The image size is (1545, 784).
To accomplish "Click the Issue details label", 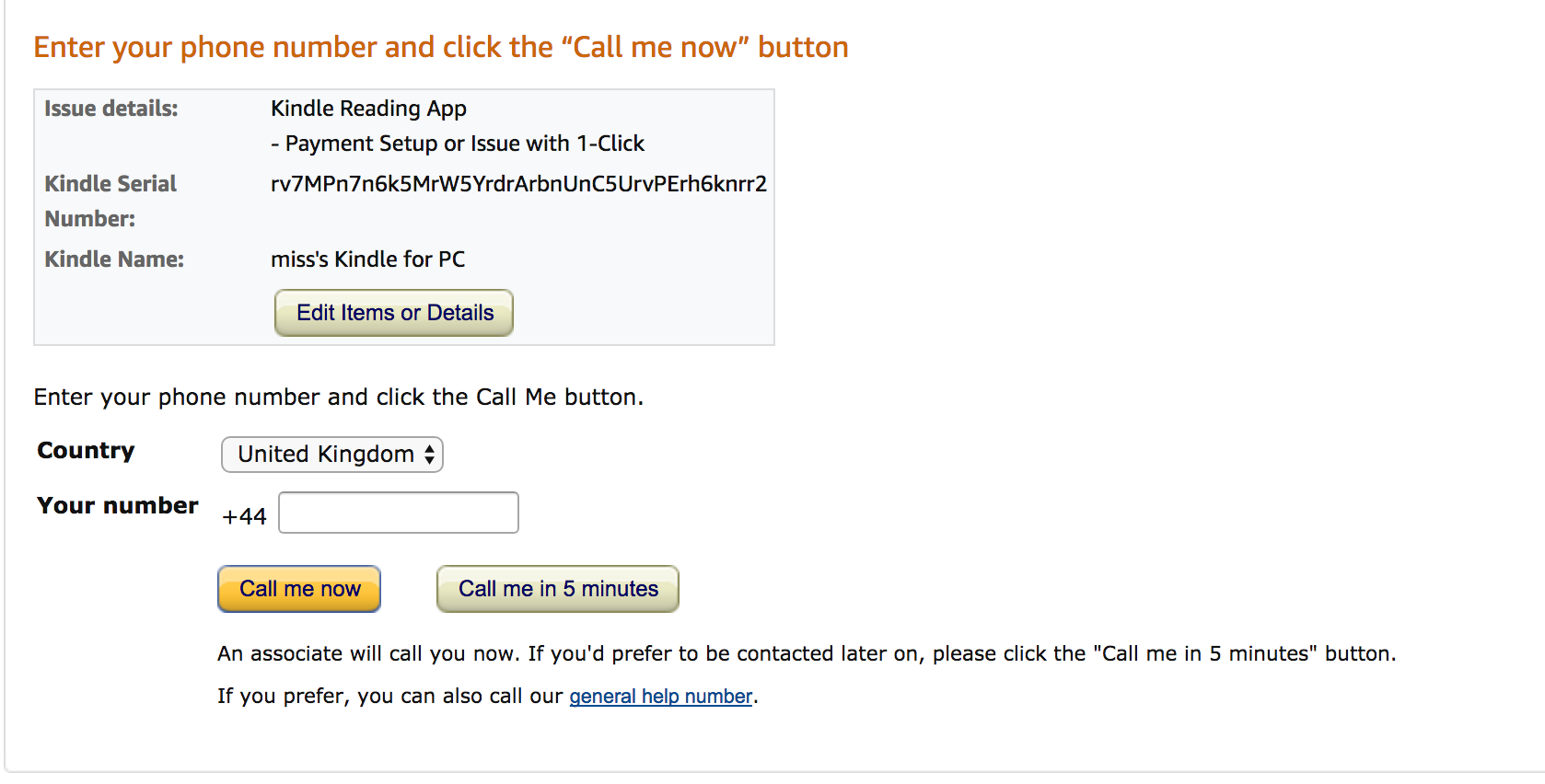I will click(x=111, y=109).
